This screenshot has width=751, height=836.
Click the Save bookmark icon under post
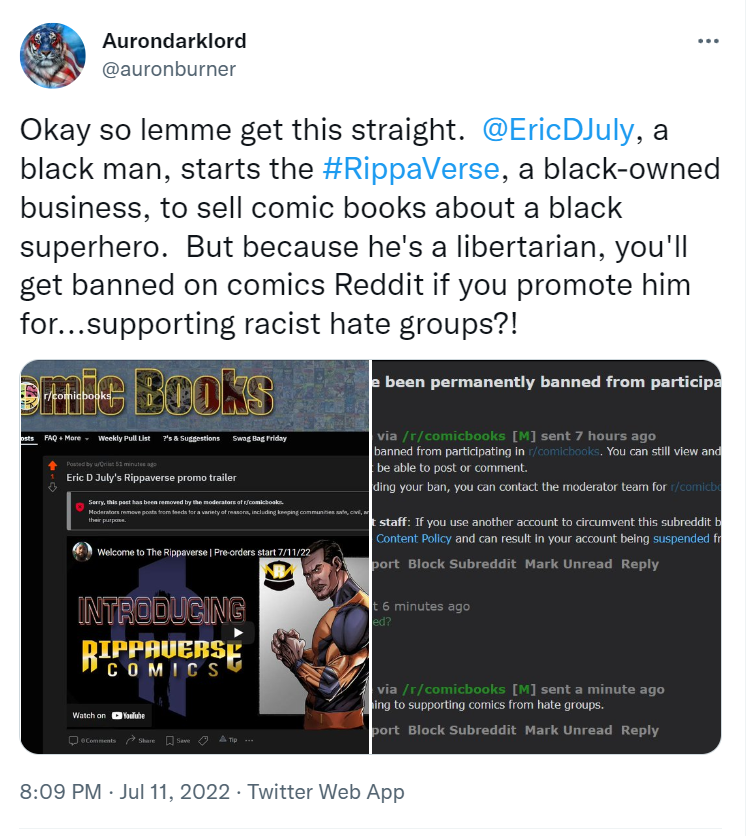169,741
